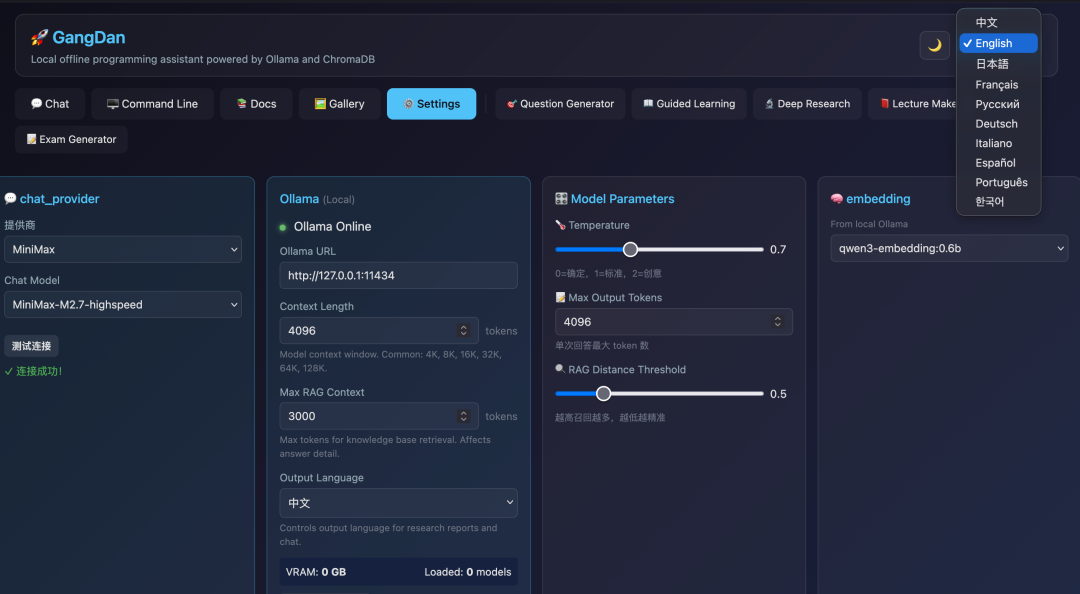Screen dimensions: 1080x594
Task: Open the Docs tab
Action: click(x=256, y=104)
